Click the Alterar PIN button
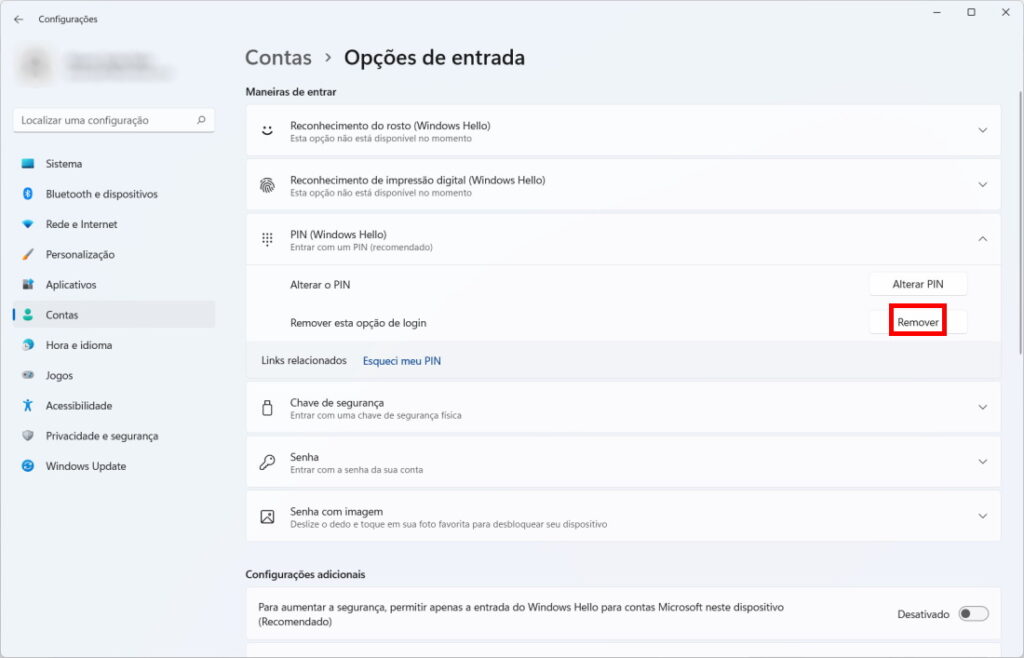 tap(918, 284)
